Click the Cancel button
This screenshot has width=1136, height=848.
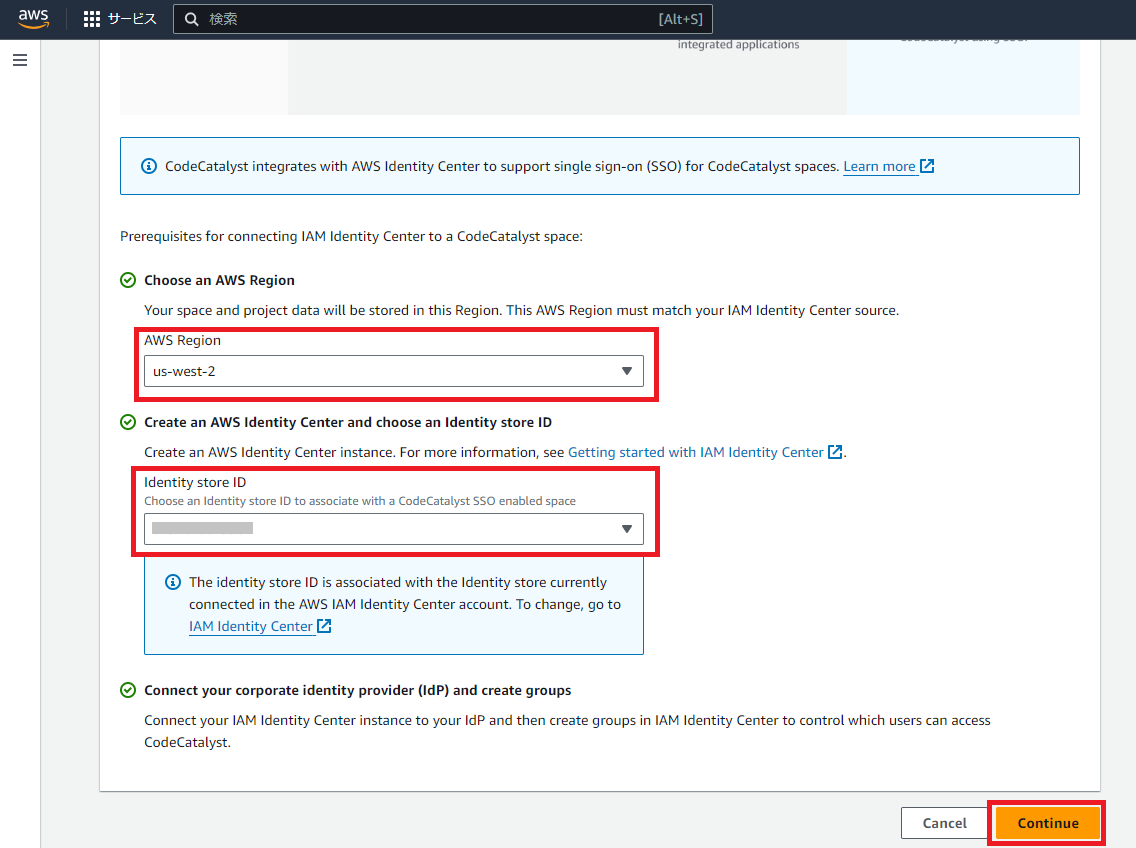tap(944, 823)
